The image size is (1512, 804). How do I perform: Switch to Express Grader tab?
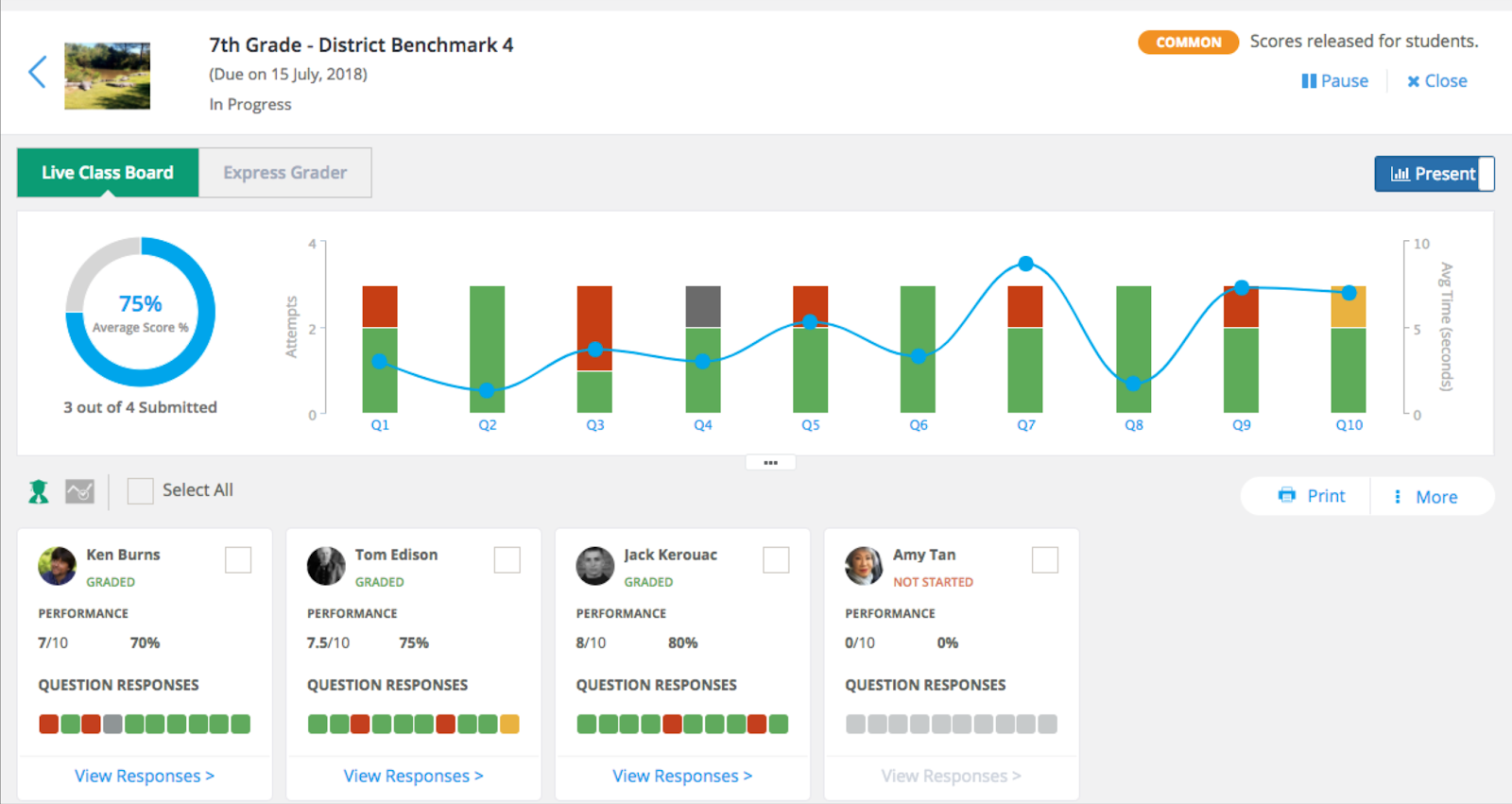coord(285,173)
